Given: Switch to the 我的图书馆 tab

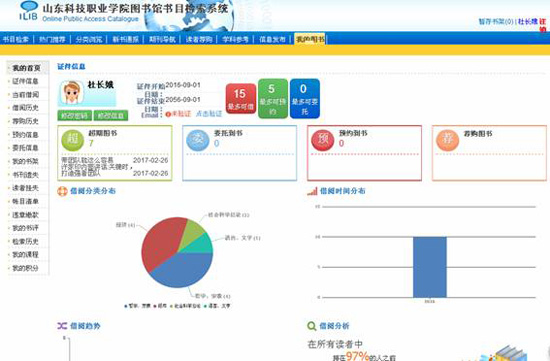Looking at the screenshot, I should pyautogui.click(x=310, y=39).
